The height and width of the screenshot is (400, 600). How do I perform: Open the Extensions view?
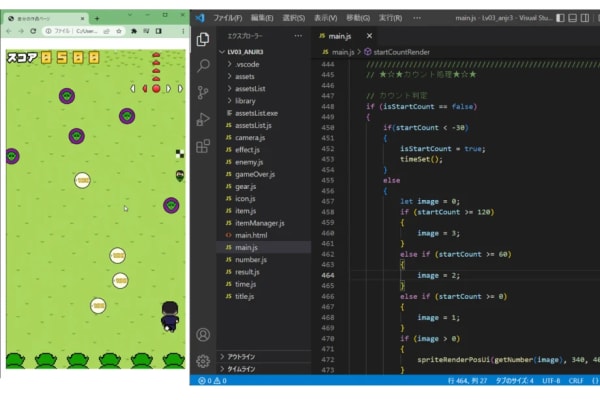pos(203,146)
